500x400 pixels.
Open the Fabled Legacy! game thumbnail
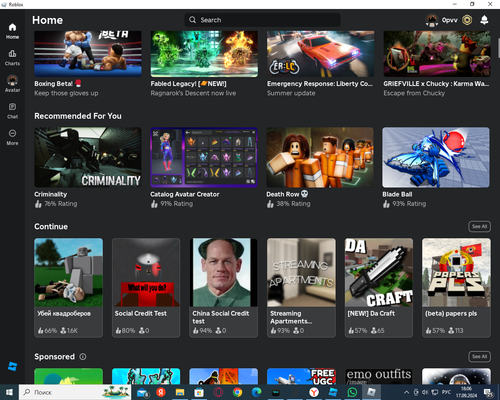(204, 54)
